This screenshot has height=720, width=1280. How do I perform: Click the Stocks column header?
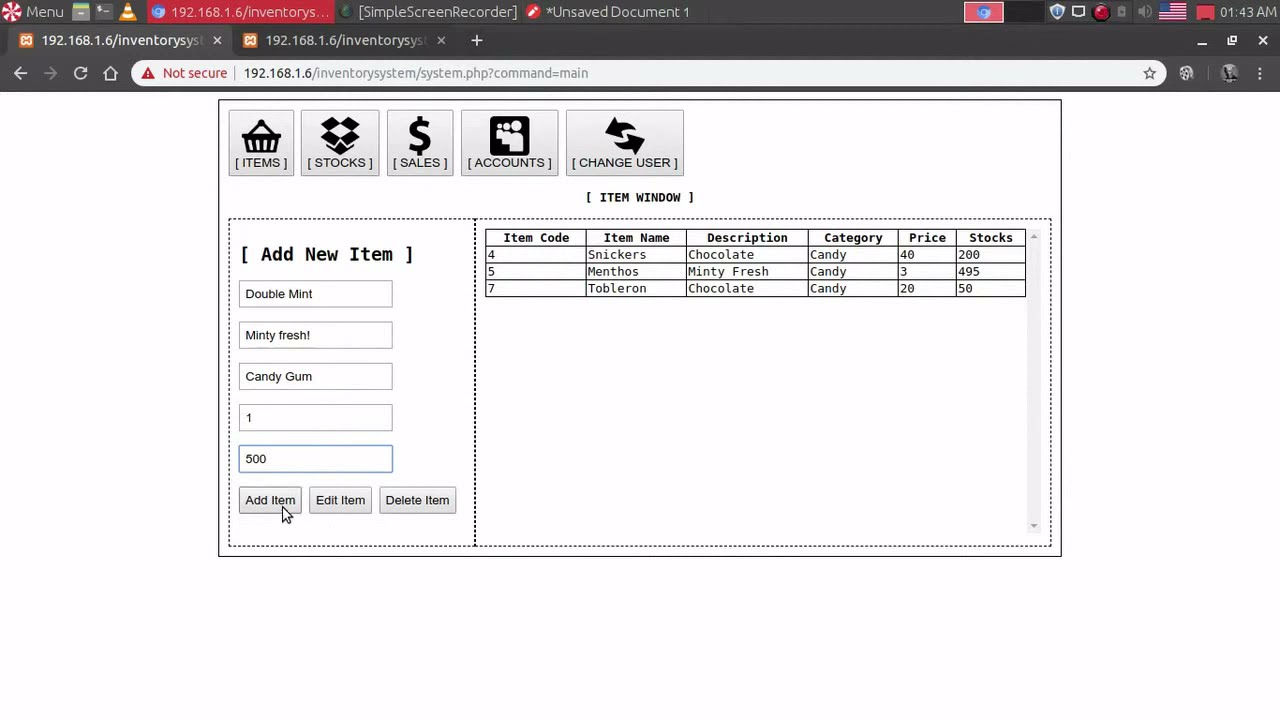tap(991, 238)
